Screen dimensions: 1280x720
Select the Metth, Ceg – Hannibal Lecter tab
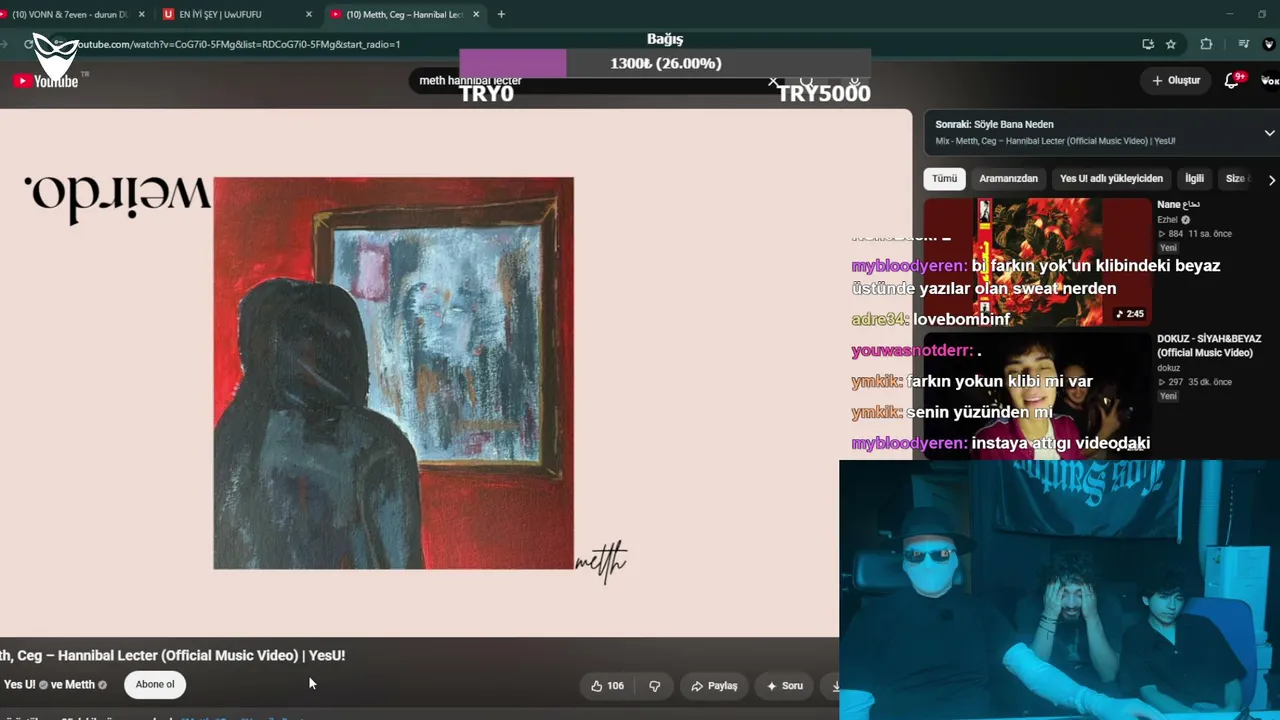tap(405, 14)
